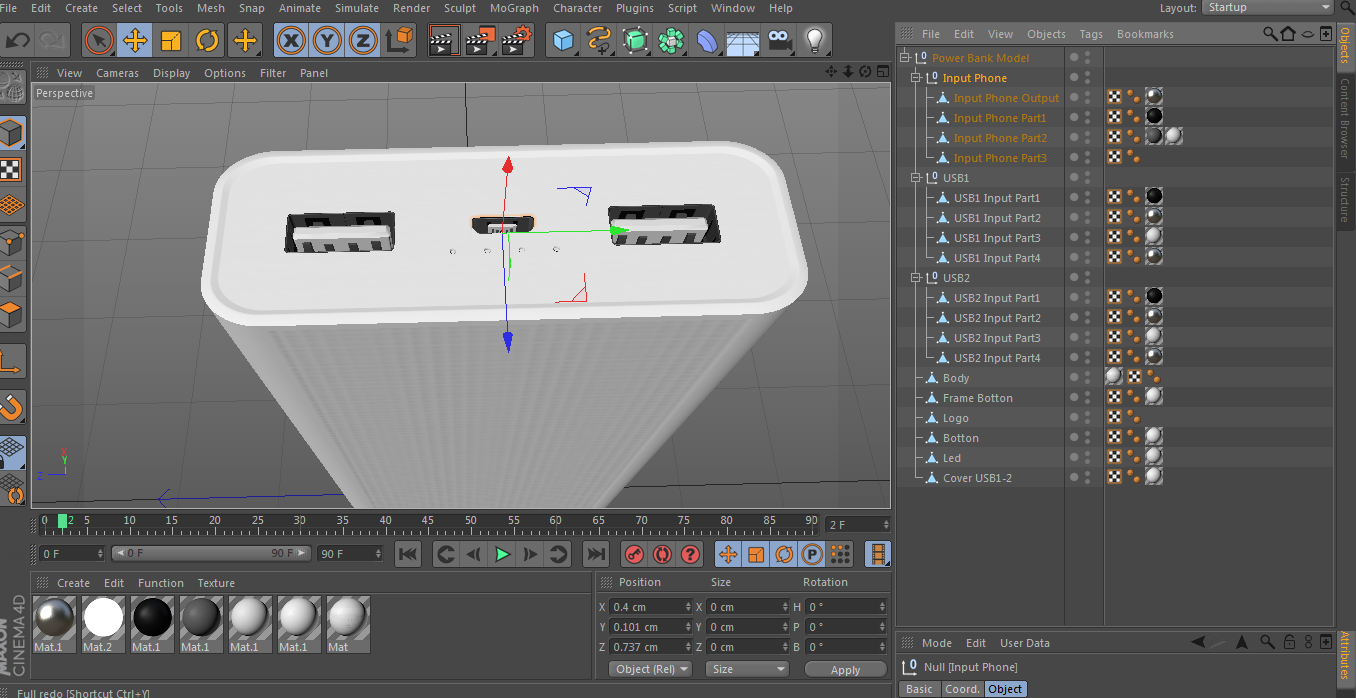Image resolution: width=1356 pixels, height=698 pixels.
Task: Collapse the USB2 null group
Action: (x=915, y=278)
